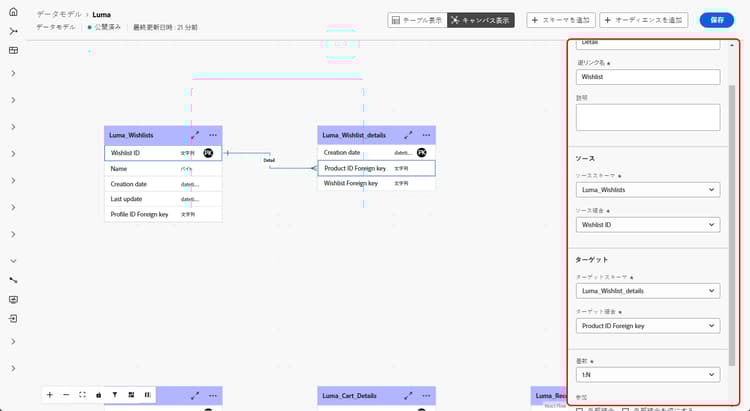Select the Product ID Foreign key row on the canvas
This screenshot has height=411, width=750.
[x=376, y=168]
